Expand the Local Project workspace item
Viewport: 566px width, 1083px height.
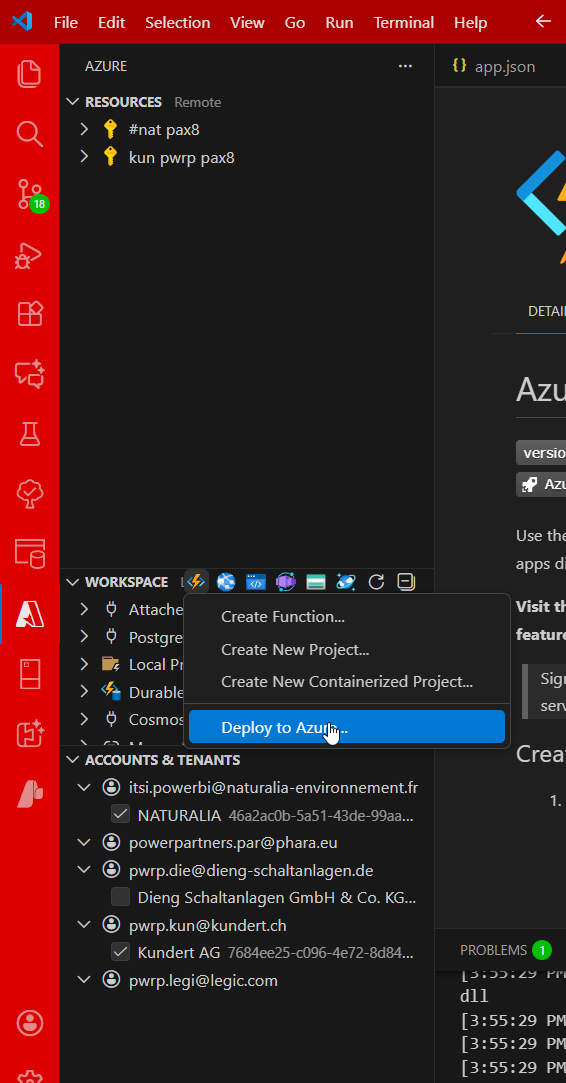[84, 664]
